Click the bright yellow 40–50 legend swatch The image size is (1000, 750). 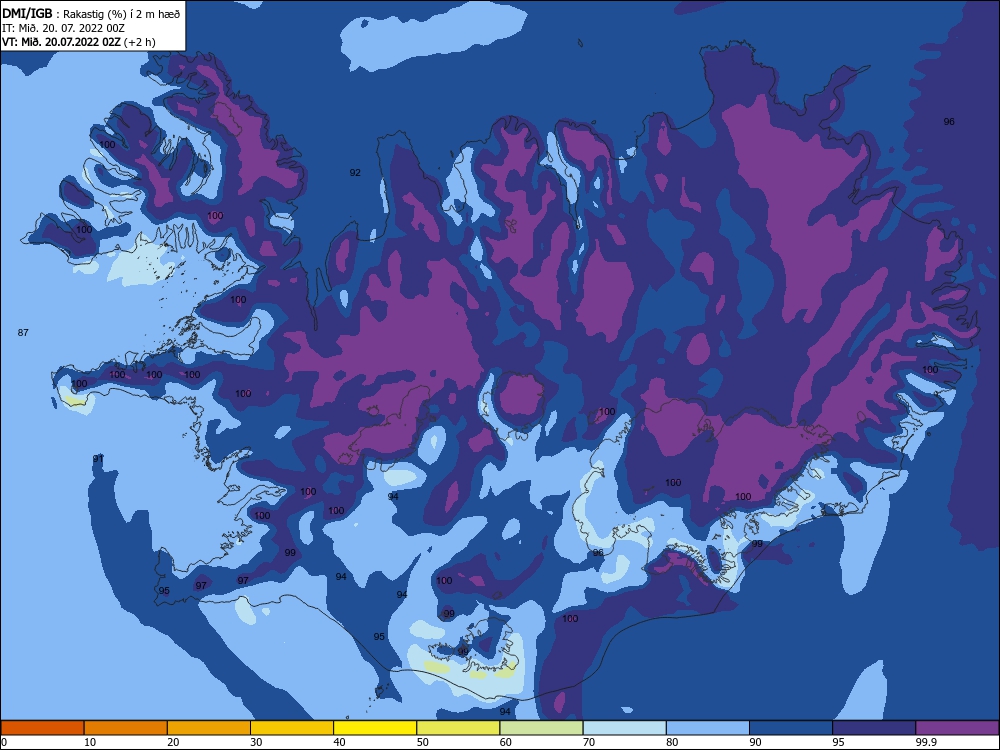[x=375, y=728]
